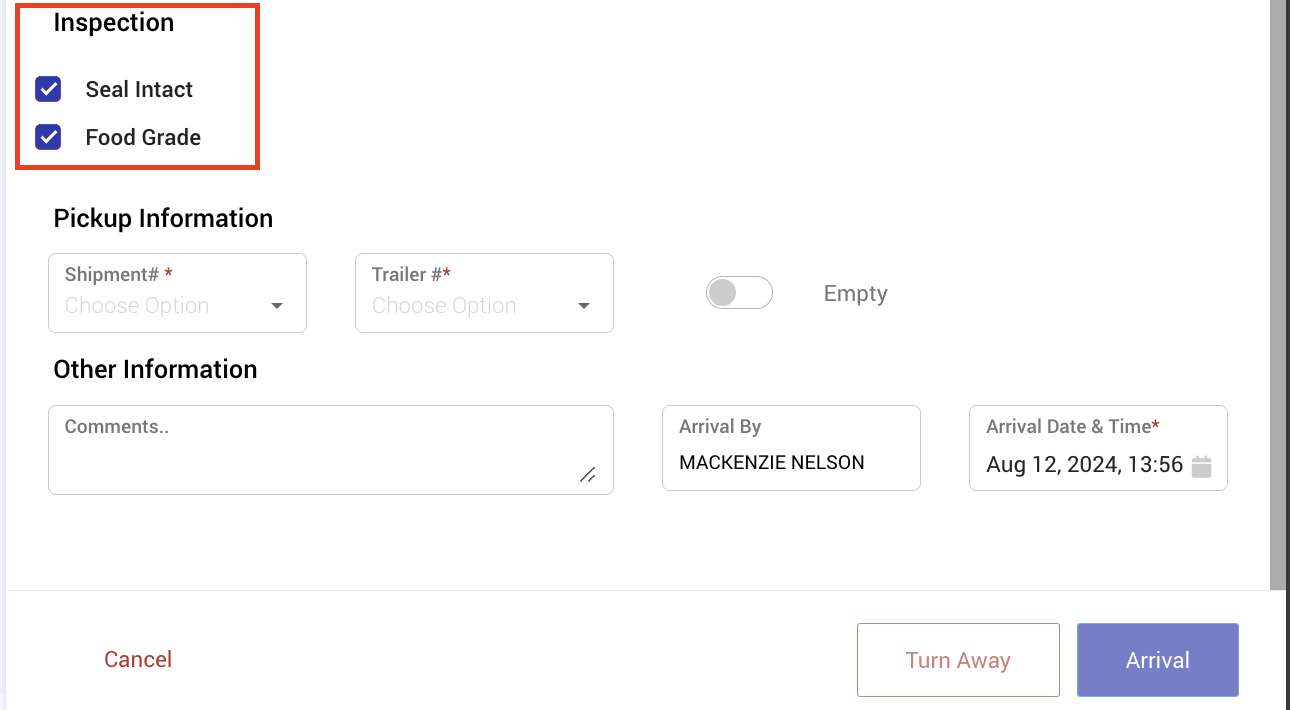The height and width of the screenshot is (710, 1290).
Task: Open the Shipment# dropdown
Action: (177, 293)
